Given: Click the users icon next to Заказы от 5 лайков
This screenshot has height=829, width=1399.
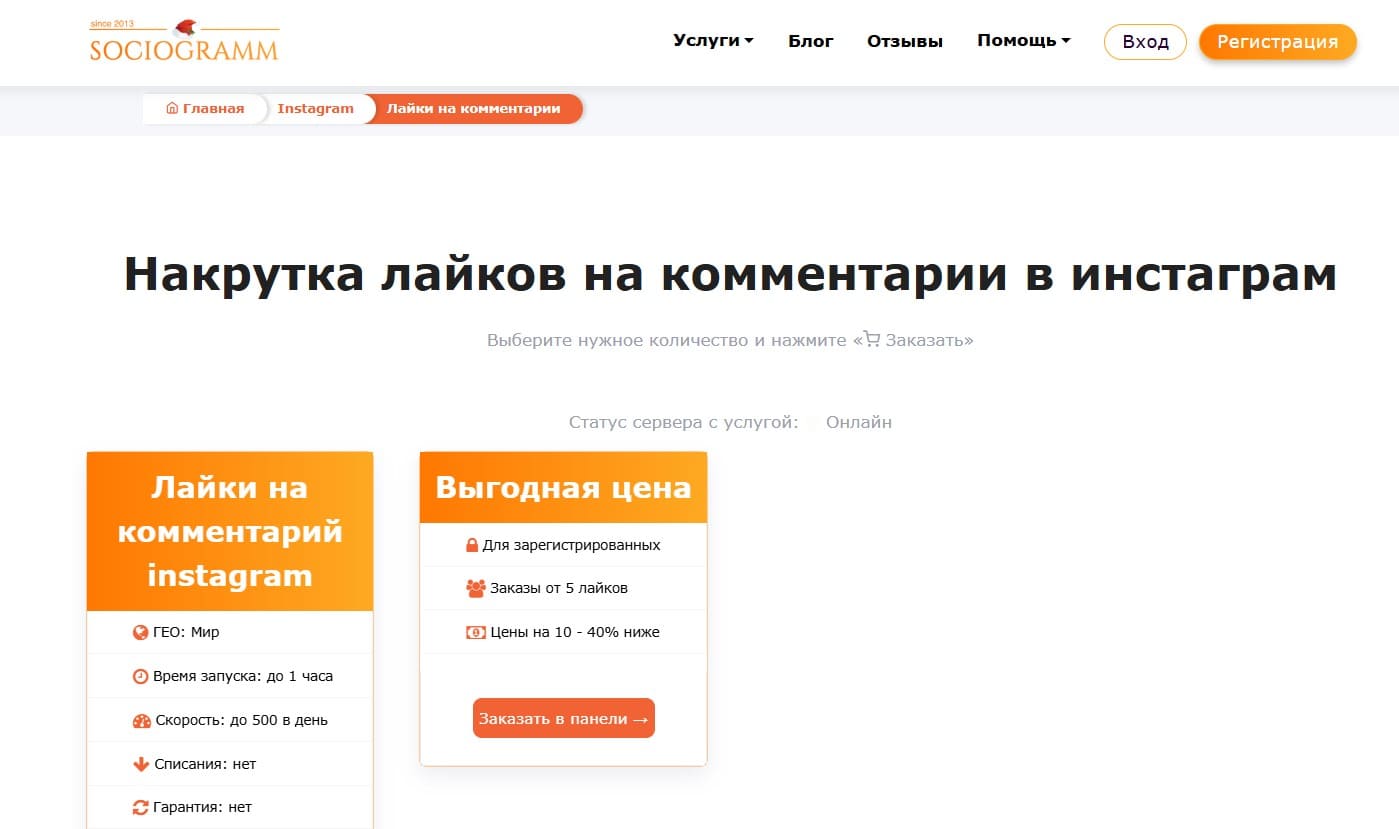Looking at the screenshot, I should (476, 589).
